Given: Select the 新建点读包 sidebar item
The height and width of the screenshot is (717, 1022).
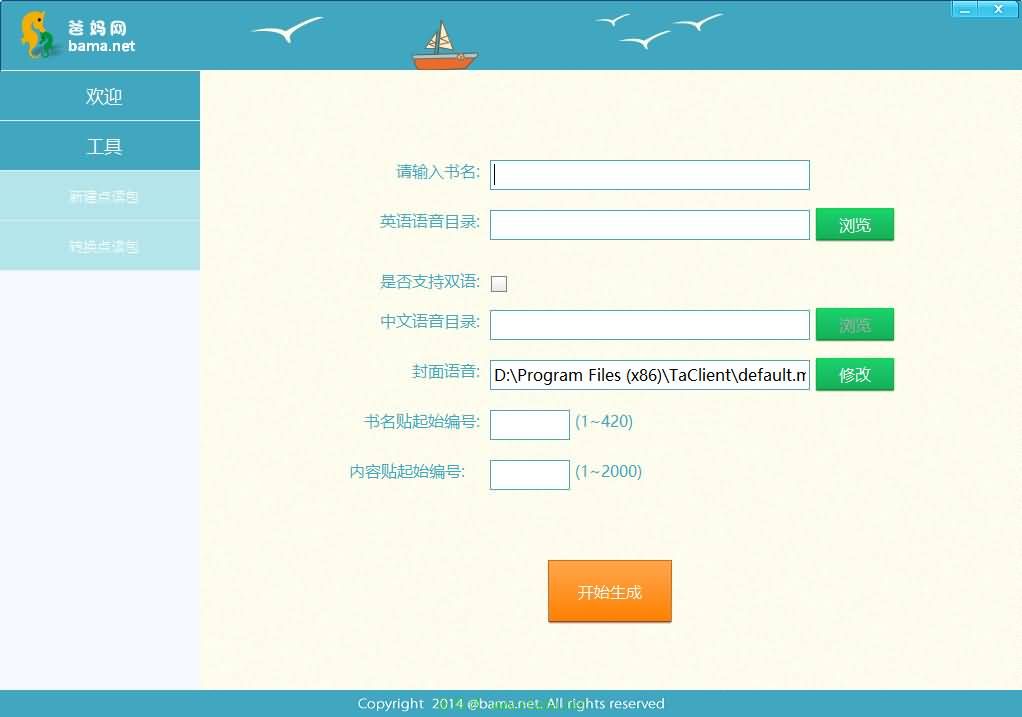Looking at the screenshot, I should (100, 196).
